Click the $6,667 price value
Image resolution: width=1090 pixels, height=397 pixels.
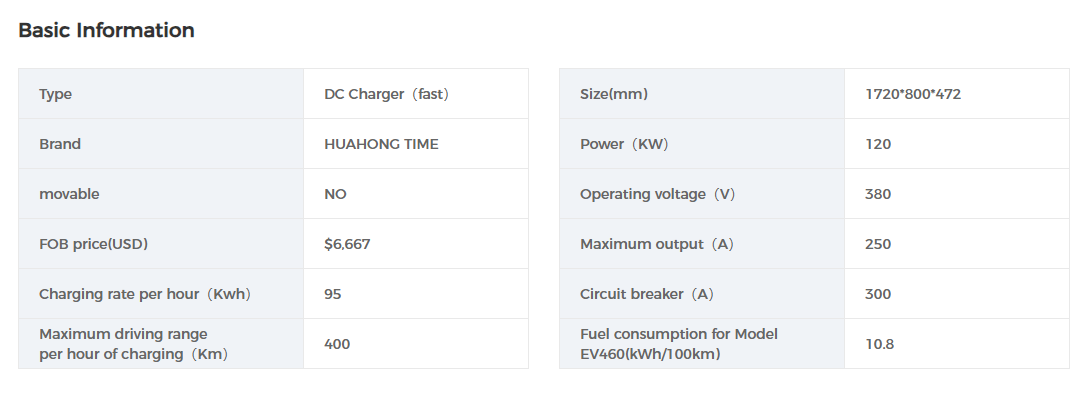[347, 244]
